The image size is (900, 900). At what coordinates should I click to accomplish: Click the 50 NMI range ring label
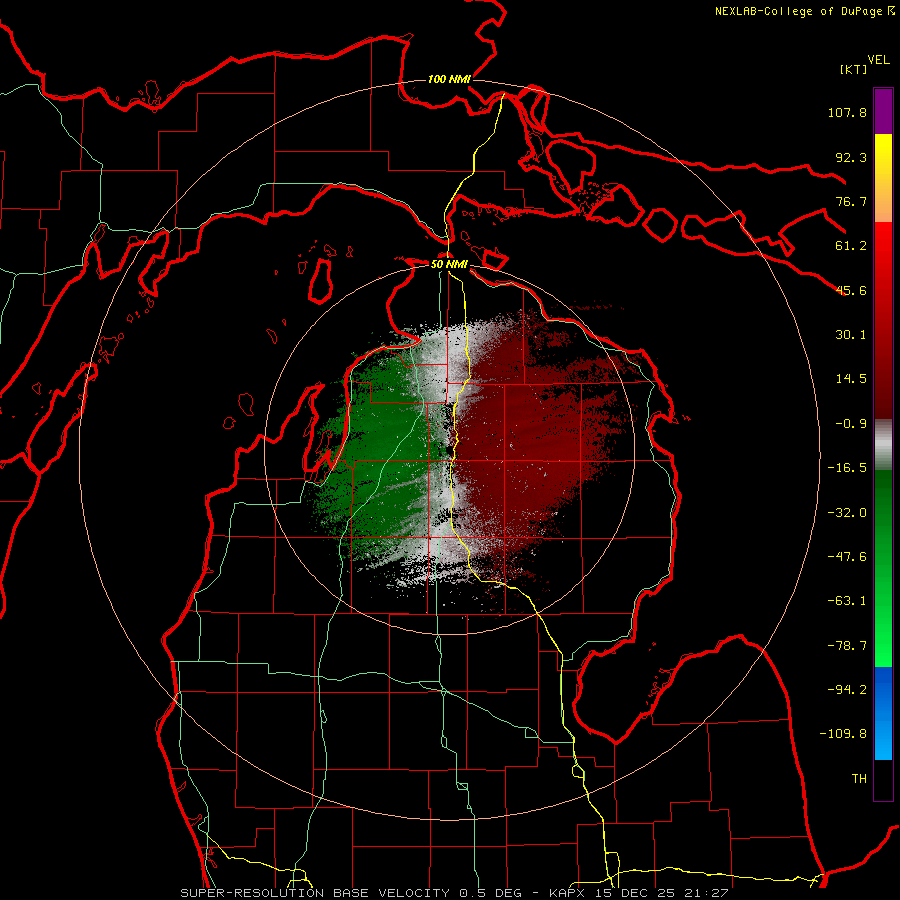point(449,264)
